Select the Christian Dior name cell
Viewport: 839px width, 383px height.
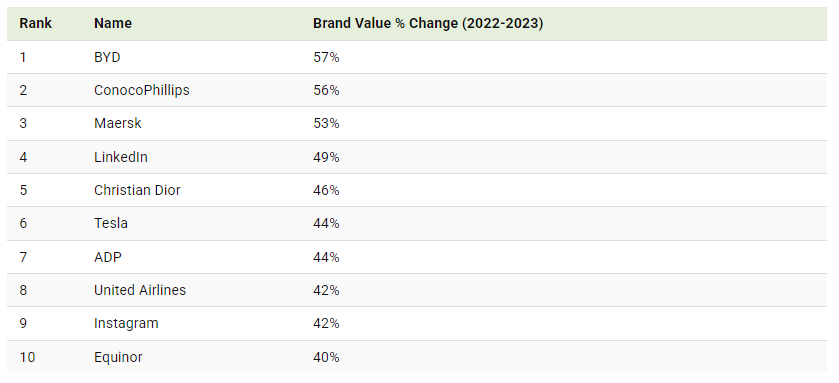click(138, 190)
